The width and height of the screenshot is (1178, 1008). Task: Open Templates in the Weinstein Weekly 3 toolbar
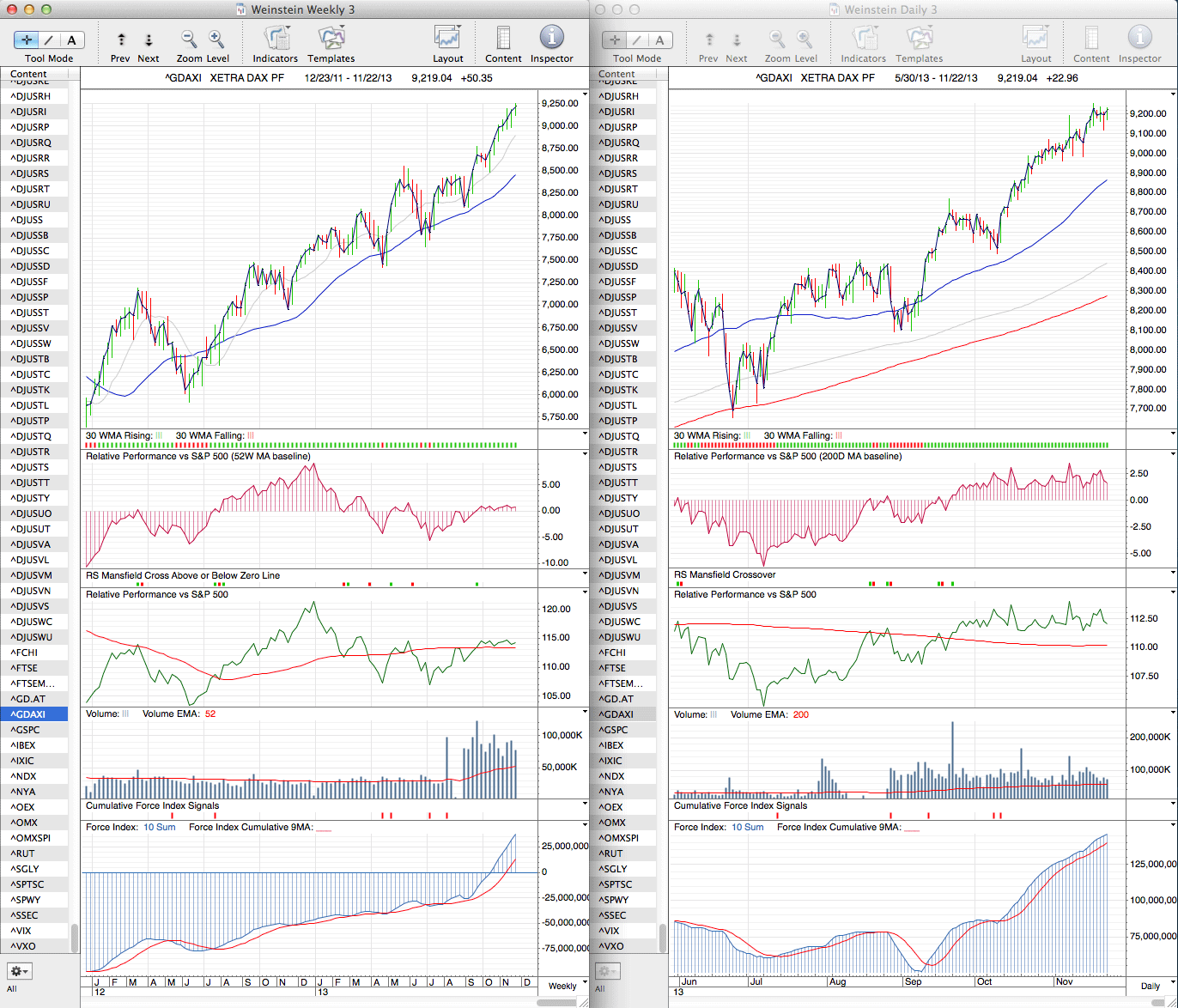click(331, 39)
